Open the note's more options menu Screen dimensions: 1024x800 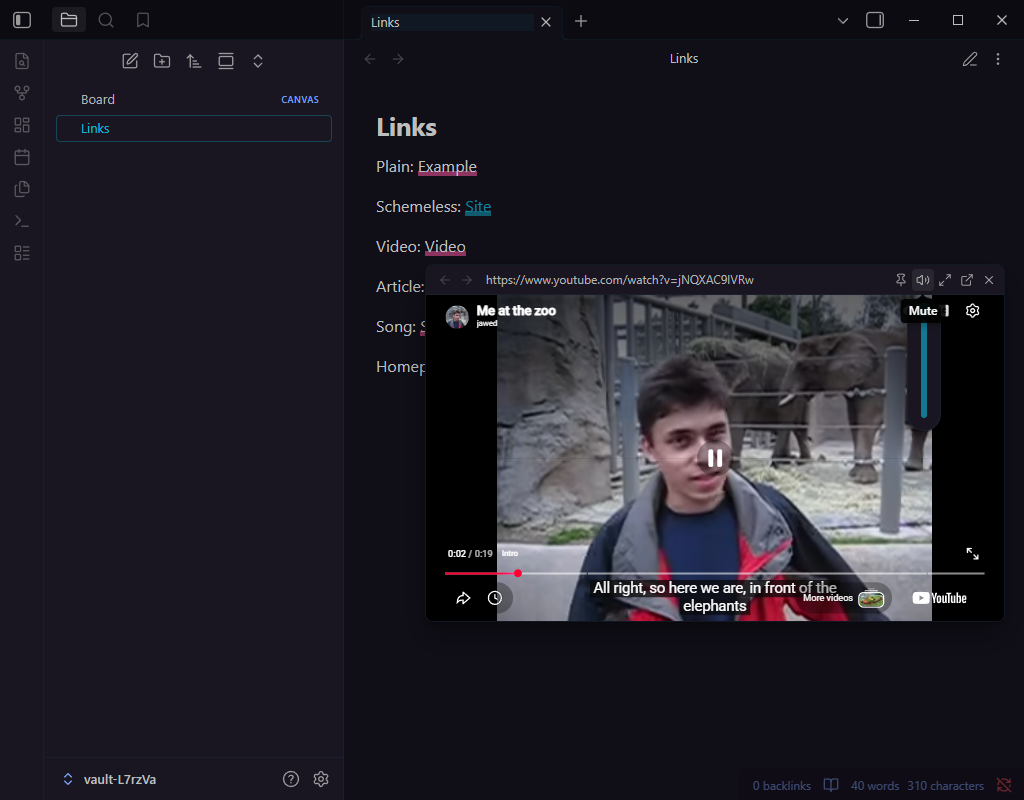[x=998, y=59]
